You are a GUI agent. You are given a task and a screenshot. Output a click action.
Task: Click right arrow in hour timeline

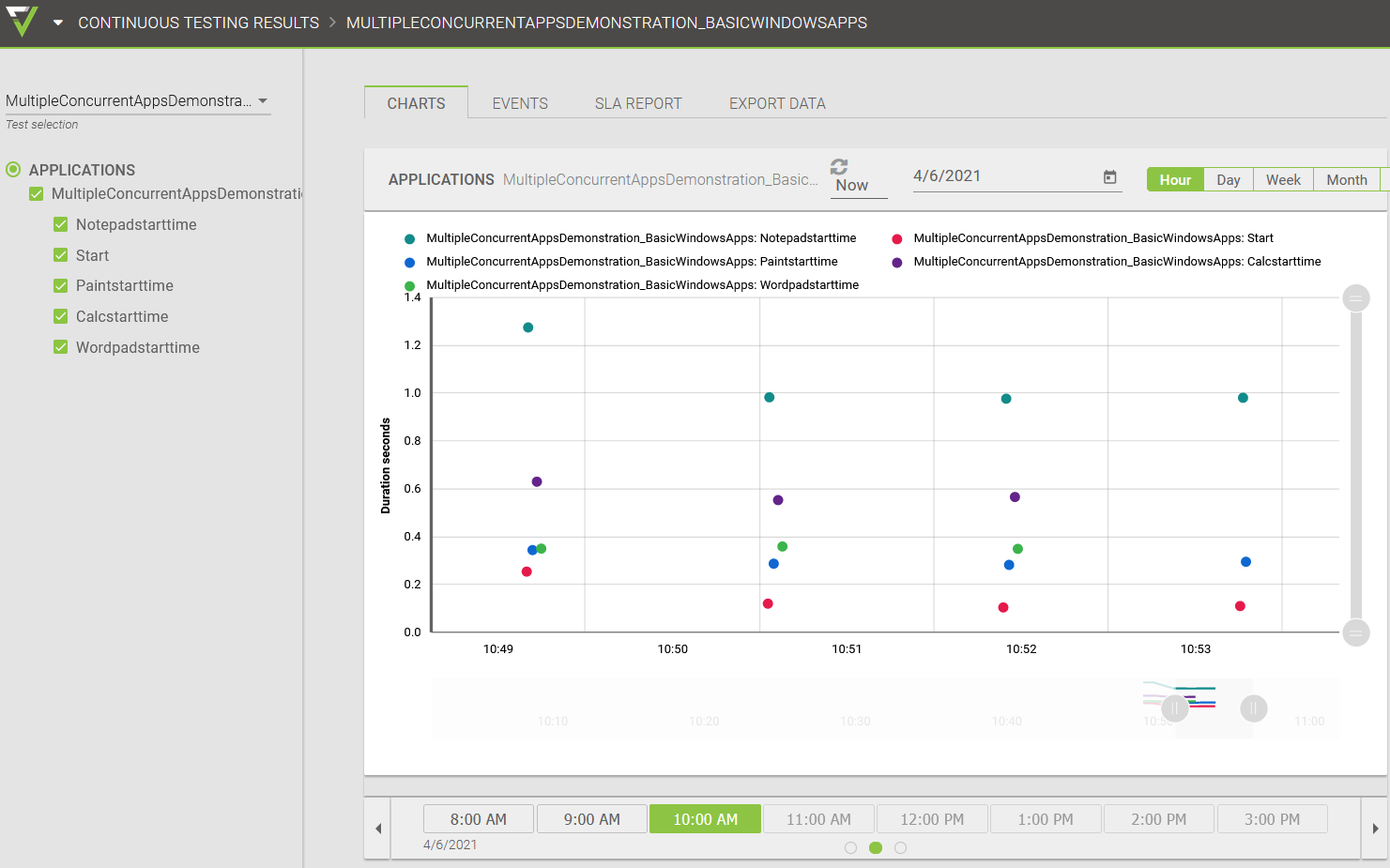(1375, 829)
